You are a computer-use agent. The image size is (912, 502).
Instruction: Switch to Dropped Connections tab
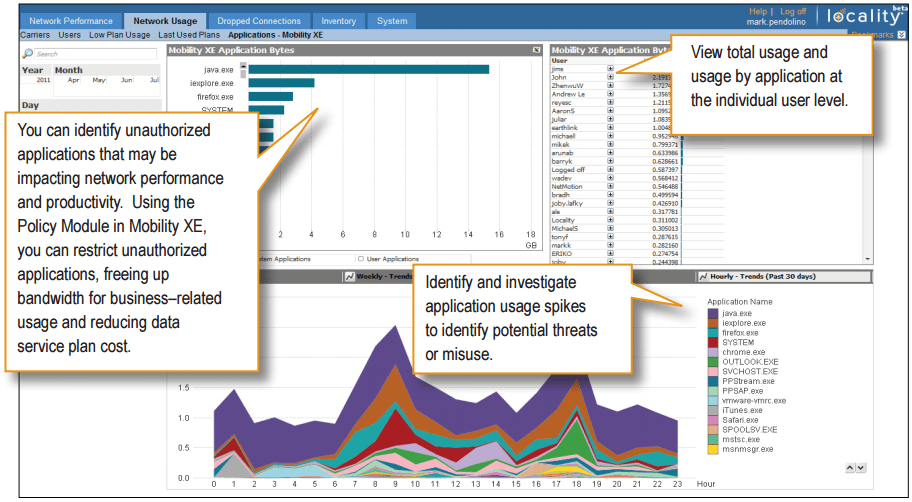[x=259, y=21]
